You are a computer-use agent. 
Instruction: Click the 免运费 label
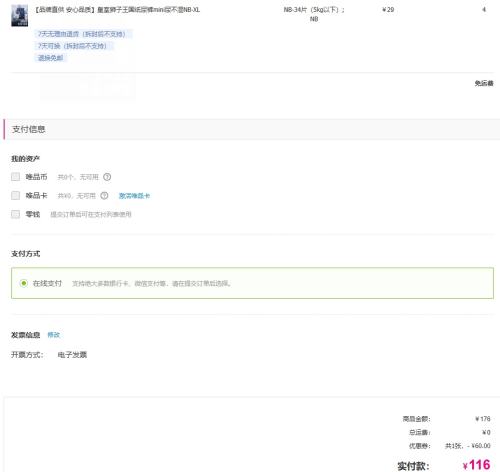click(484, 83)
